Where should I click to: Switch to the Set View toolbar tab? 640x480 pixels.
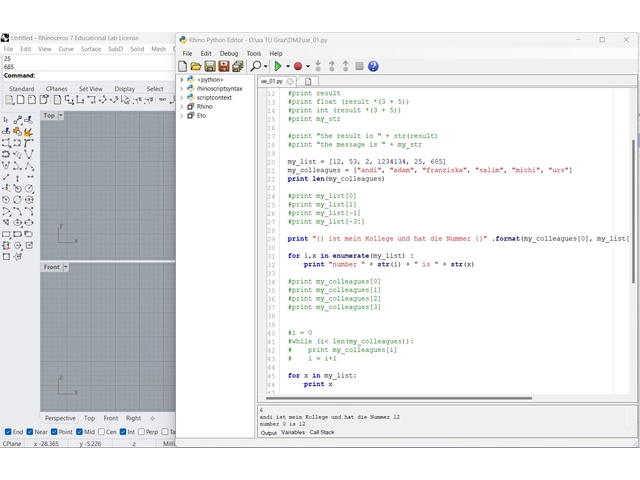click(x=91, y=89)
